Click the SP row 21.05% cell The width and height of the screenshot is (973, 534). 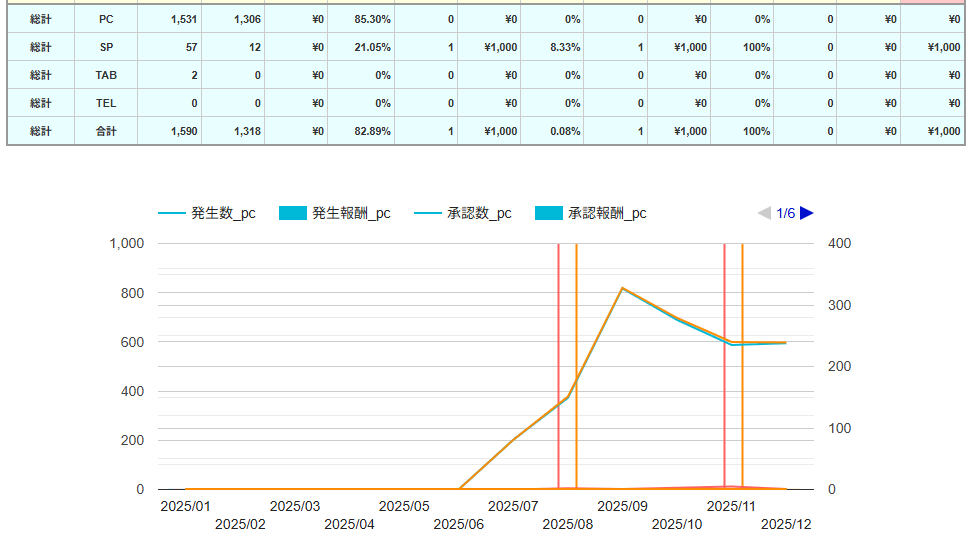point(360,47)
